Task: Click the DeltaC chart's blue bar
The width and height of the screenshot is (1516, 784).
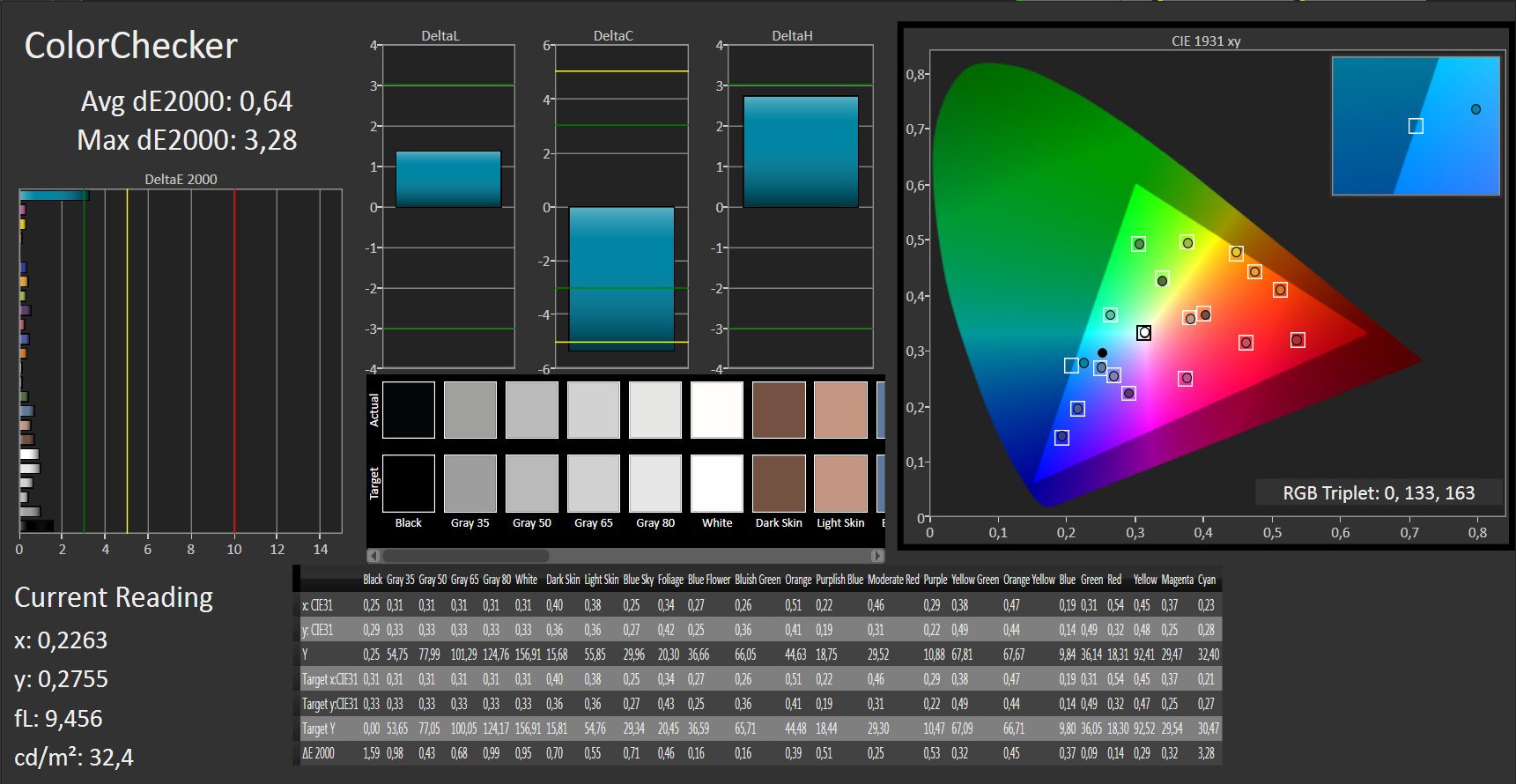Action: [x=621, y=278]
